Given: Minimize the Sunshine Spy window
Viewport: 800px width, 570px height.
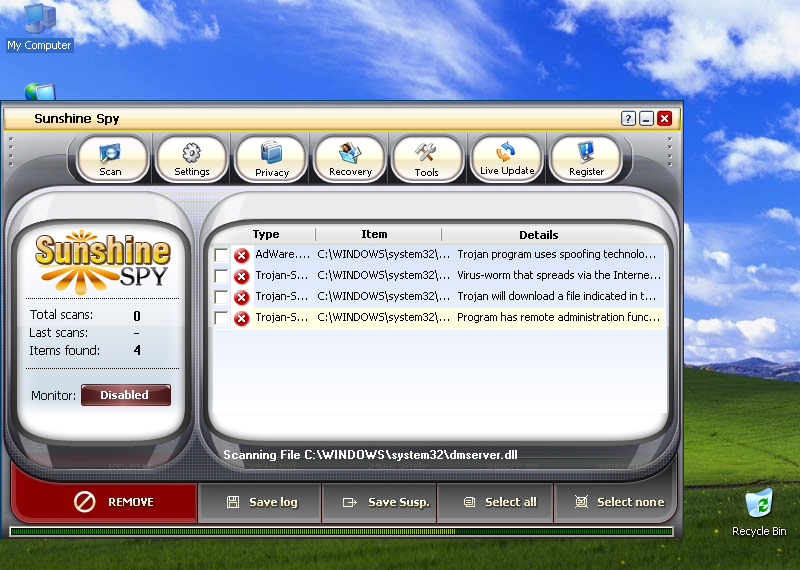Looking at the screenshot, I should click(646, 119).
